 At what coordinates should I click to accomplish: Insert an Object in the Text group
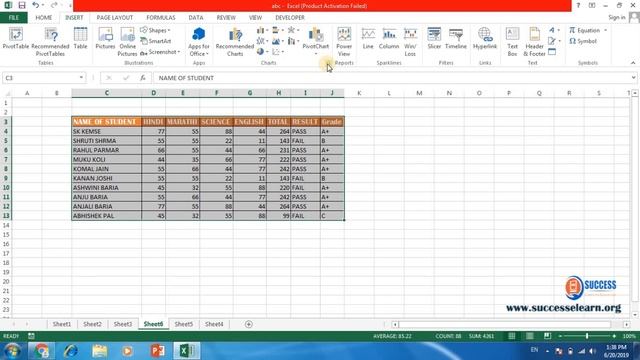(552, 52)
